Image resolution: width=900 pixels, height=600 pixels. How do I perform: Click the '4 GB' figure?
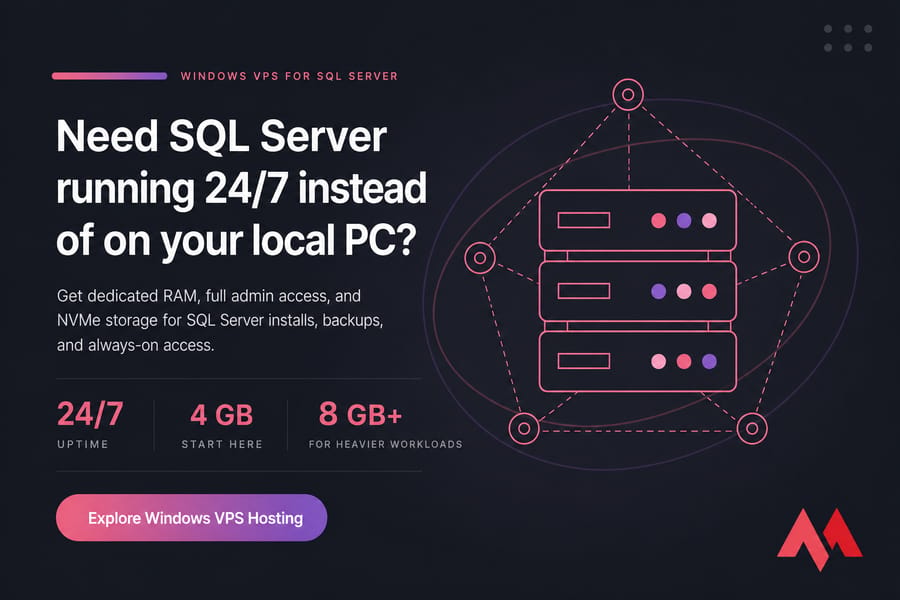[x=222, y=415]
